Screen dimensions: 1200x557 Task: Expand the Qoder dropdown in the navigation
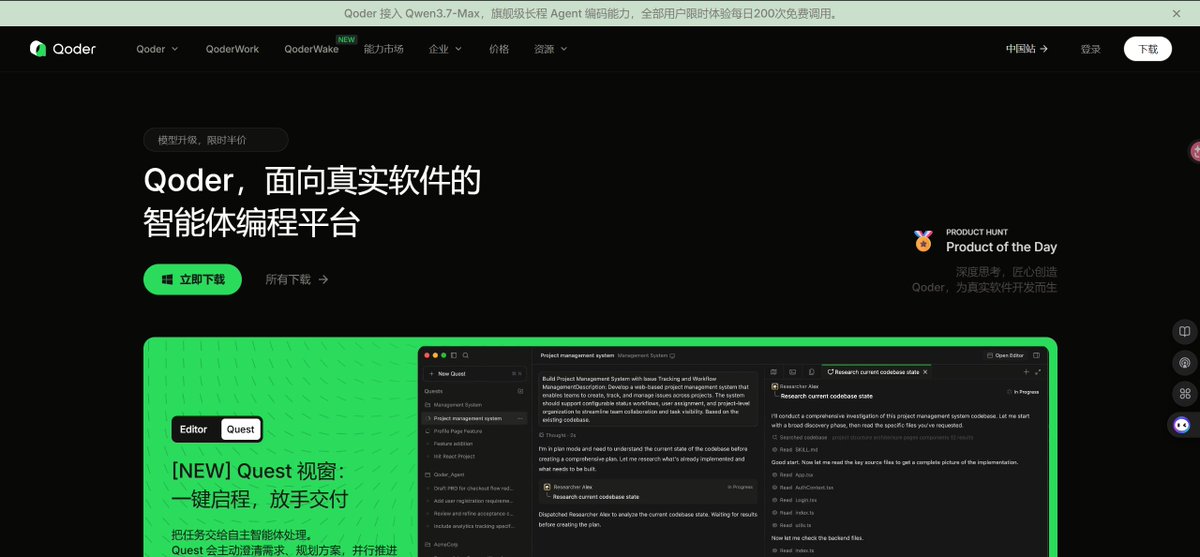pos(157,49)
